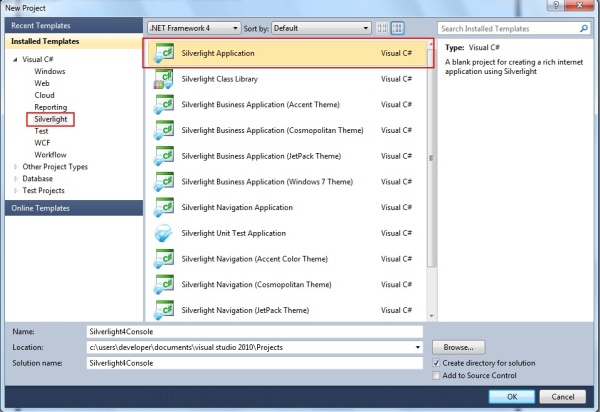
Task: Click the Silverlight Unit Test Application icon
Action: (164, 233)
